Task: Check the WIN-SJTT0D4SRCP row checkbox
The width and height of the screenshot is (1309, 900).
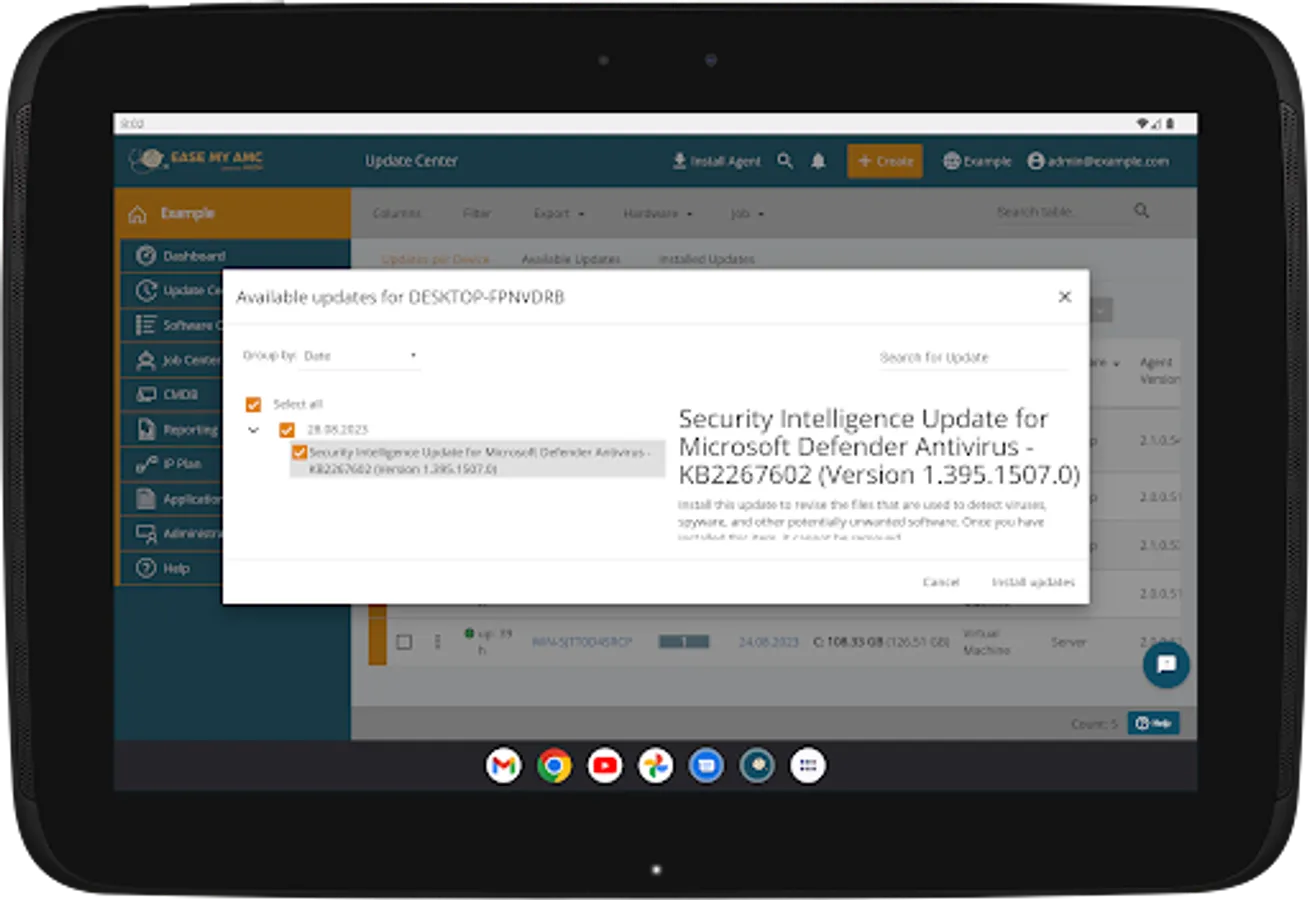Action: (x=404, y=642)
